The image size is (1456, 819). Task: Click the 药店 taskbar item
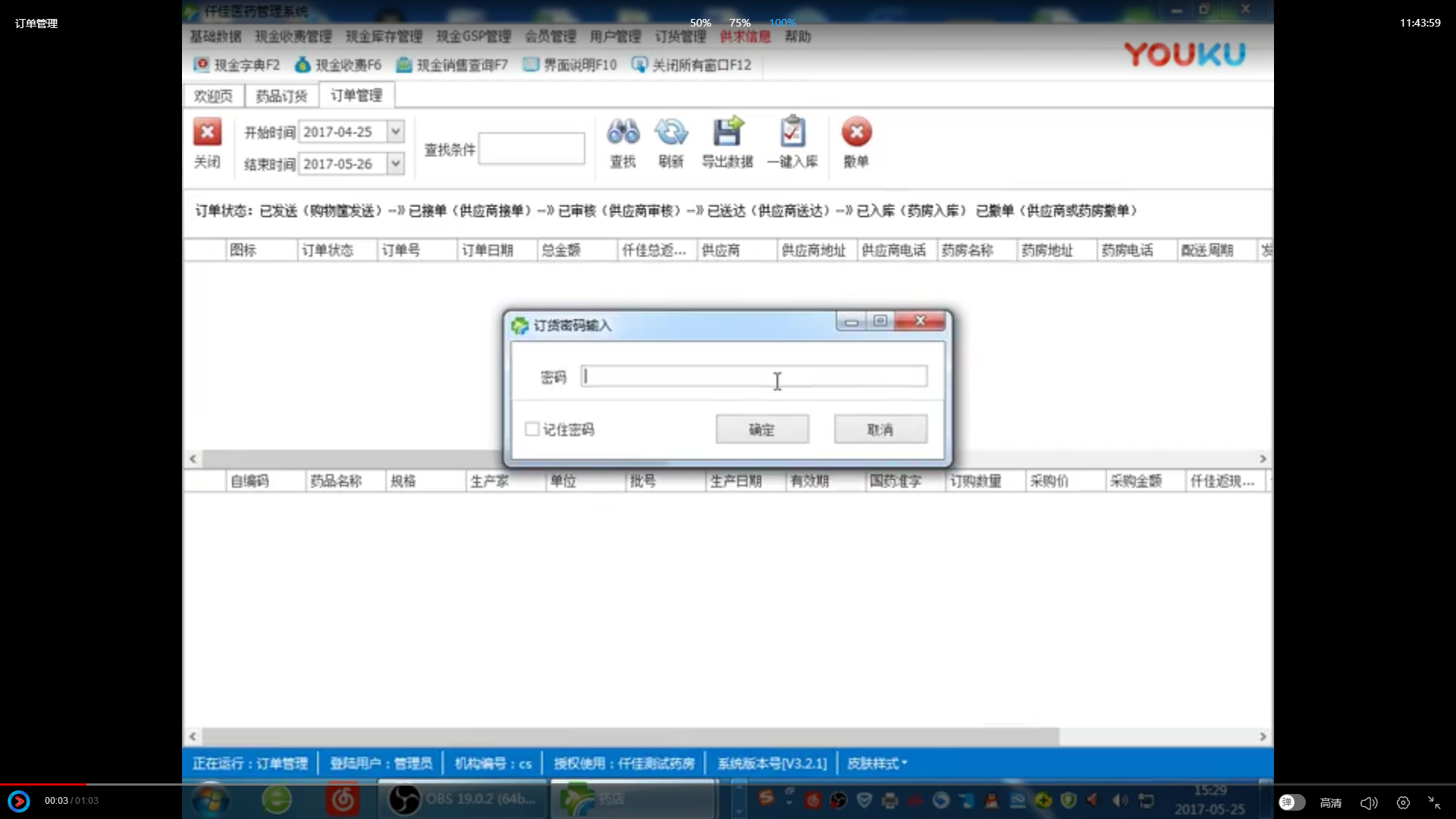tap(633, 799)
